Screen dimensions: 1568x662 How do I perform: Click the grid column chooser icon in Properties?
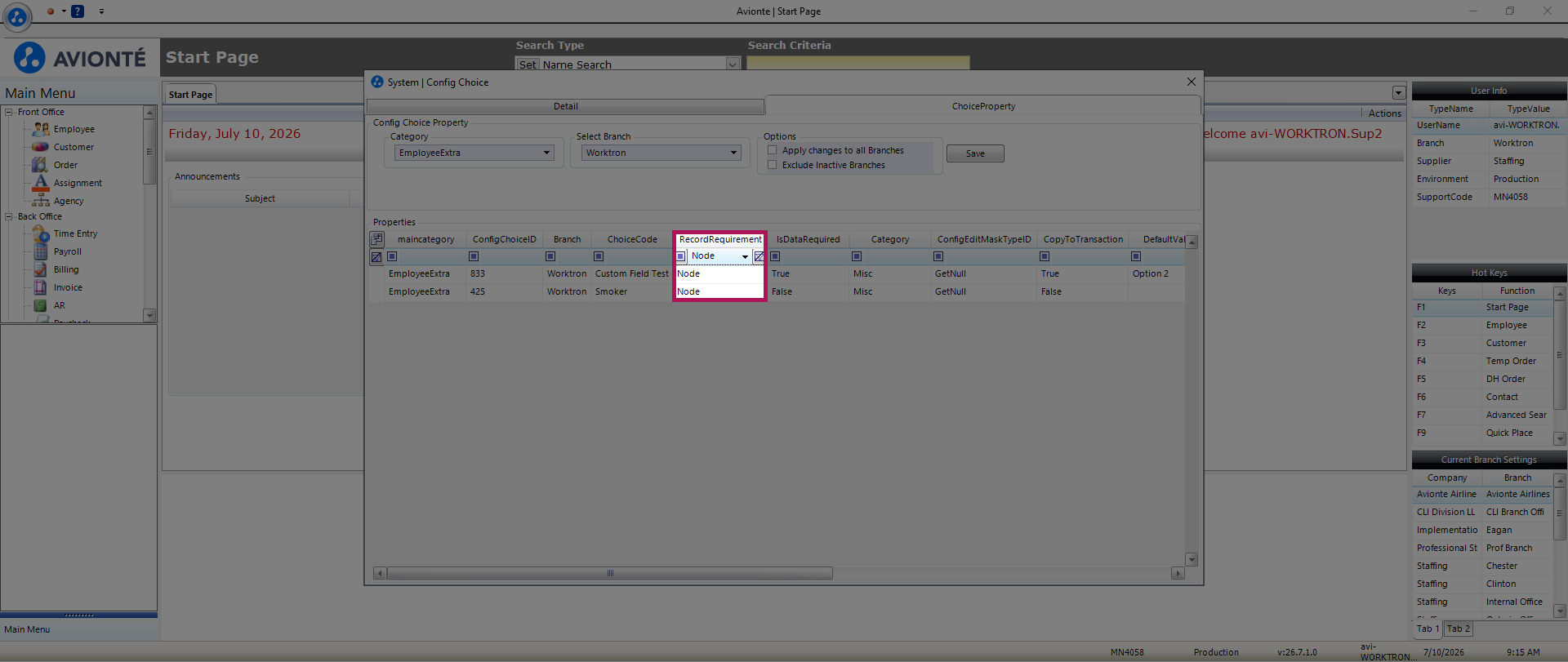click(376, 239)
